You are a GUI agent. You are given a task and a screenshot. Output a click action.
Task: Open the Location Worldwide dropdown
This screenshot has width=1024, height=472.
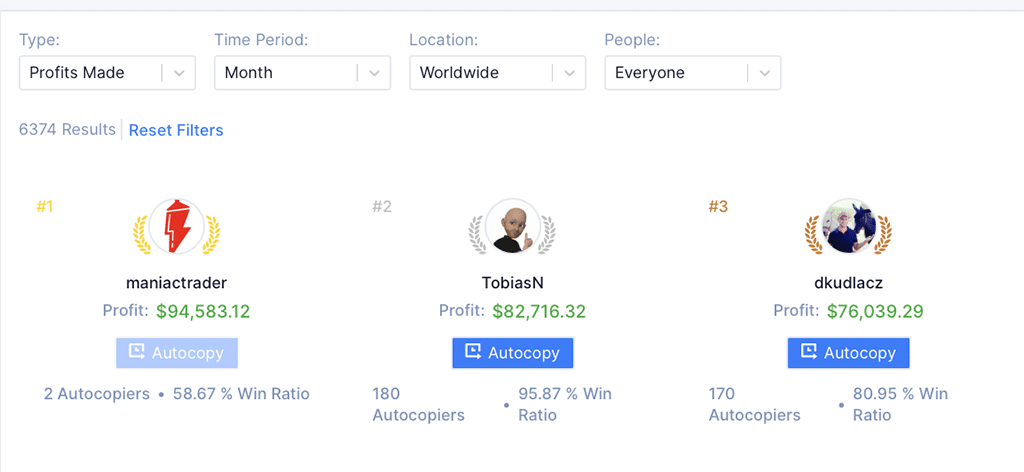pos(498,72)
